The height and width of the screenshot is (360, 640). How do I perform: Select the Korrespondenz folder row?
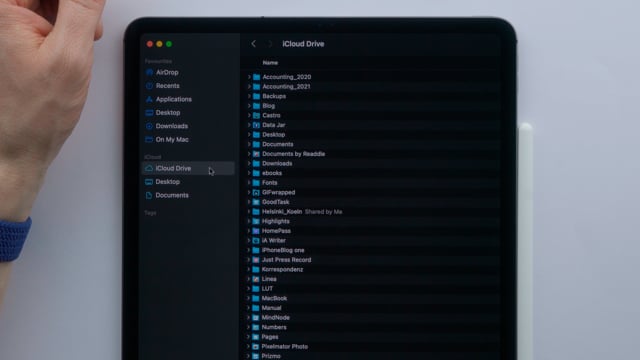click(371, 269)
